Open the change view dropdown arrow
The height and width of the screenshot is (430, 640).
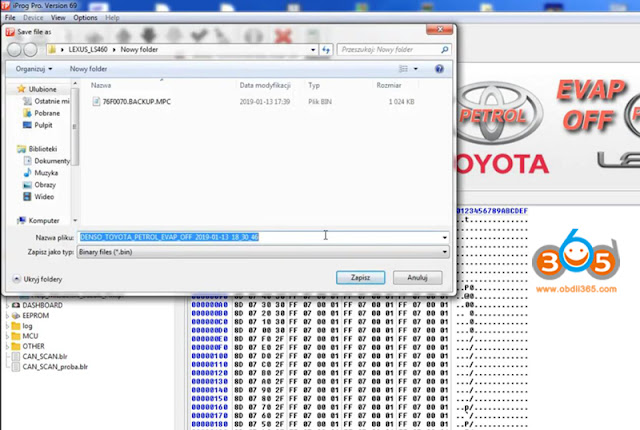click(416, 69)
